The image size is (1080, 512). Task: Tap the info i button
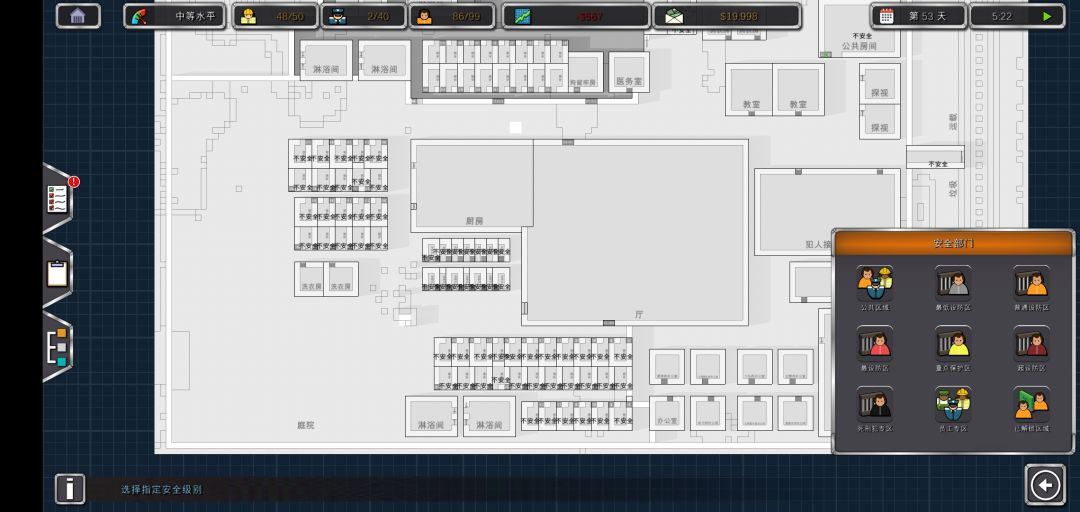(x=70, y=489)
